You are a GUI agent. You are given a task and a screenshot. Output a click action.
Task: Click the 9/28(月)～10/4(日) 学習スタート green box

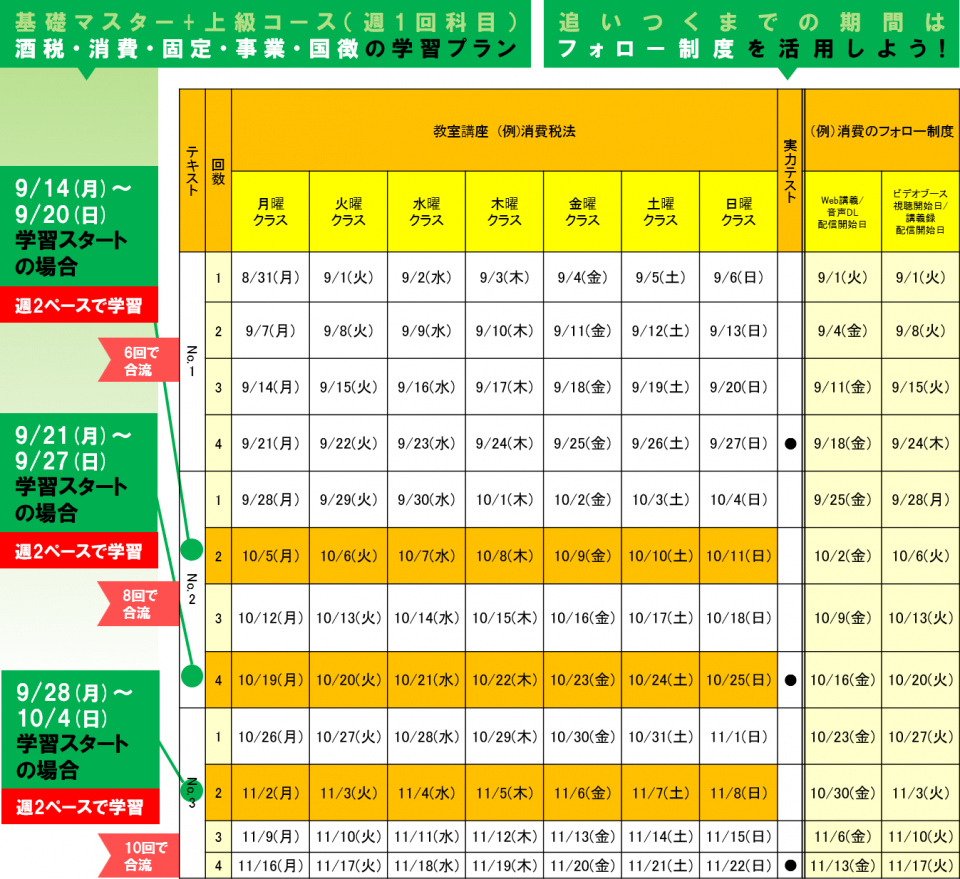[79, 731]
